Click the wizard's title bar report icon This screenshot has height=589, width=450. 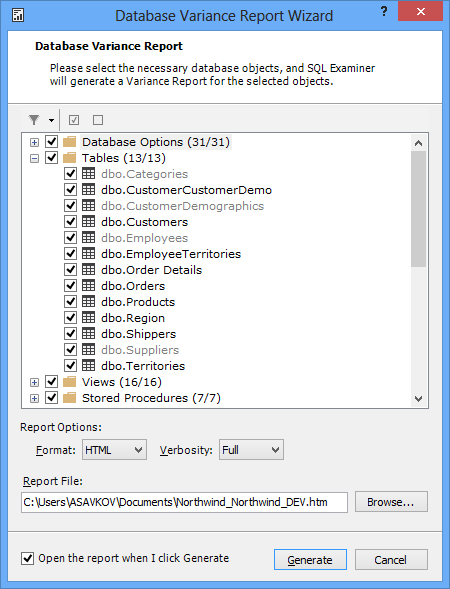click(18, 15)
